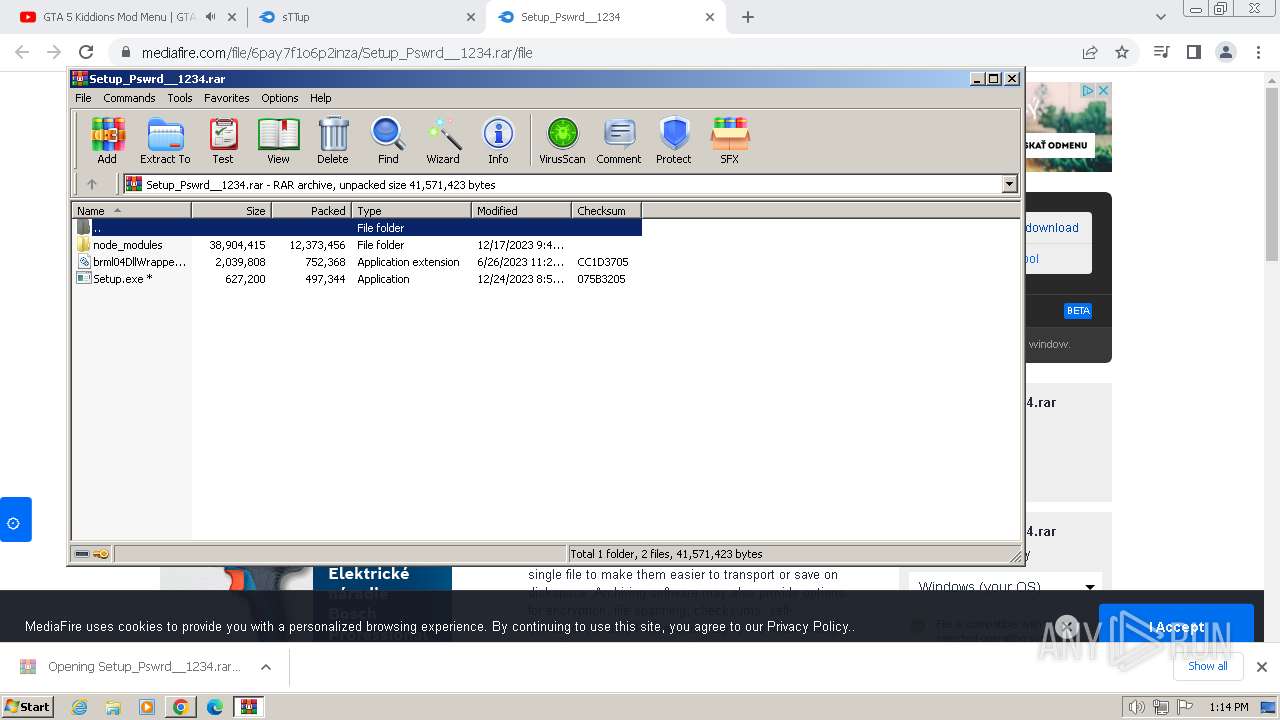Select the node_modules folder
Image resolution: width=1280 pixels, height=720 pixels.
127,245
